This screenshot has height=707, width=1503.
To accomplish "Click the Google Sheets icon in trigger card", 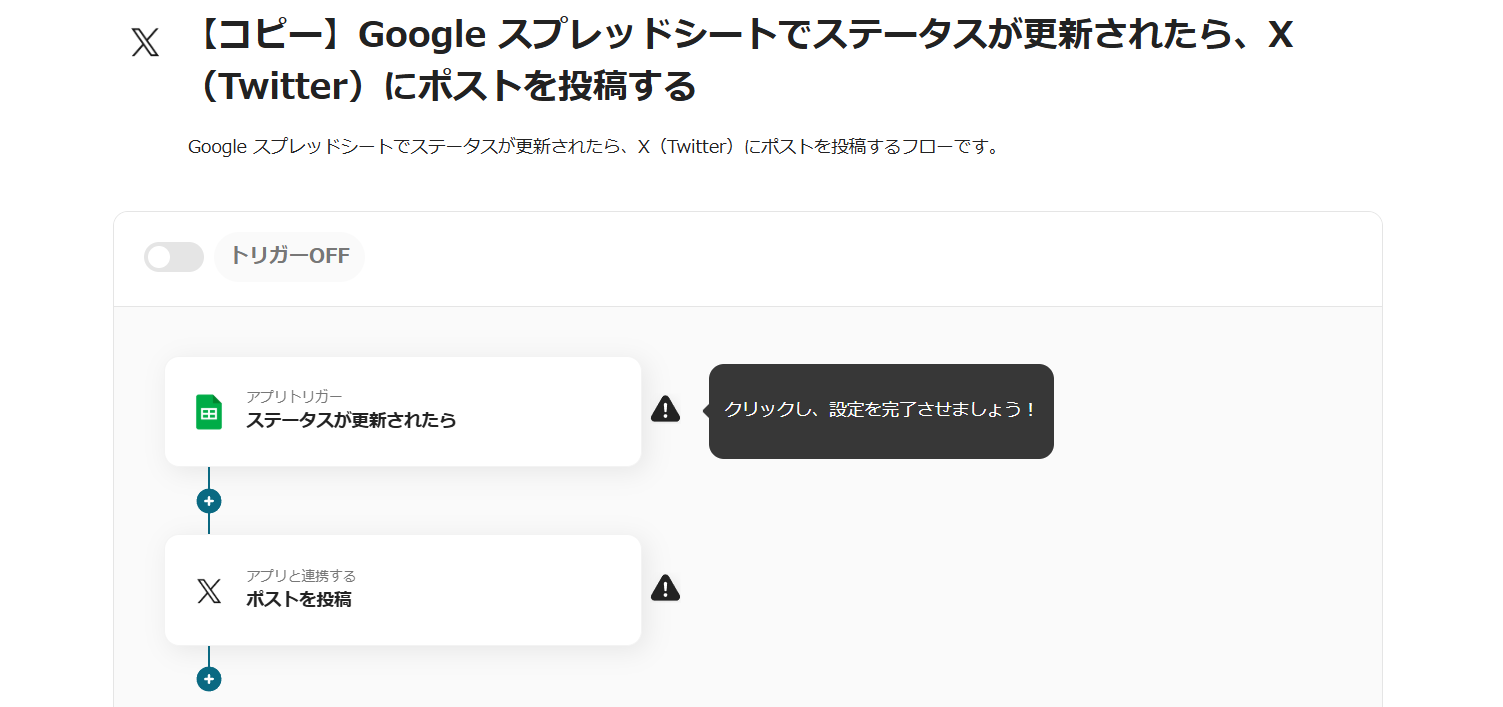I will pos(209,411).
